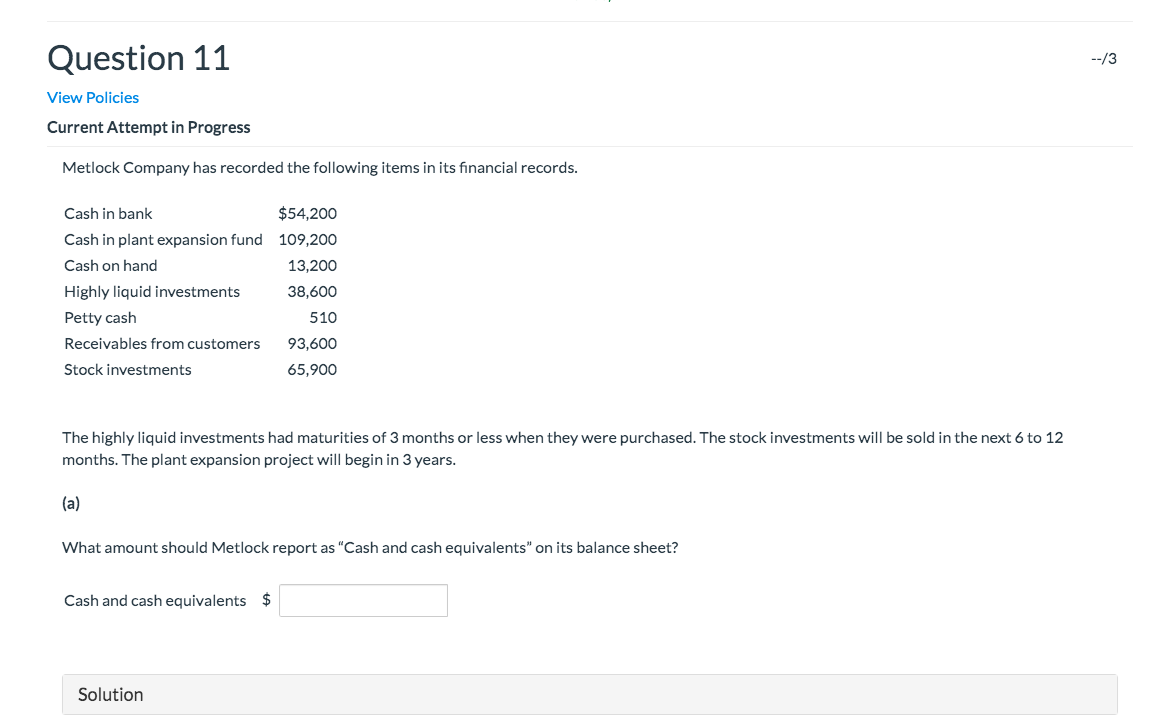Click the dollar sign beside the answer box
This screenshot has height=715, width=1172.
pyautogui.click(x=266, y=599)
